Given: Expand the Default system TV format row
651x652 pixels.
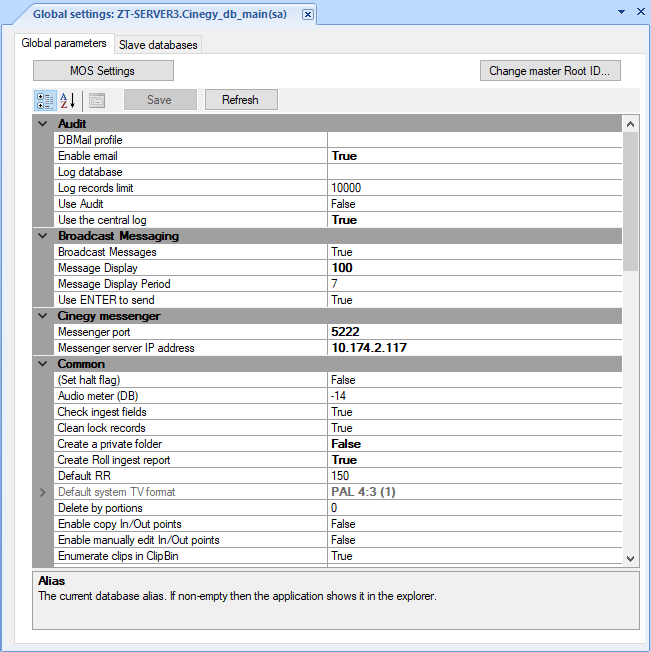Looking at the screenshot, I should point(42,492).
